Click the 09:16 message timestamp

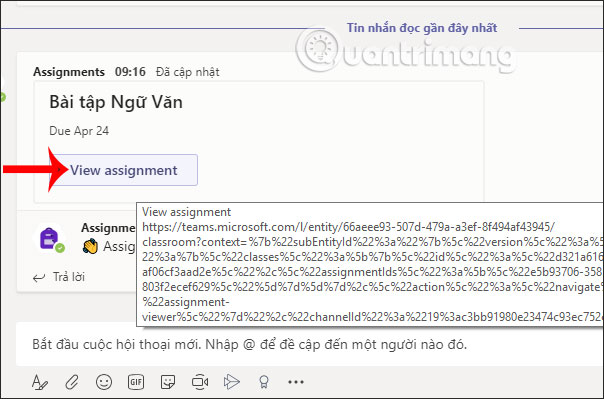click(x=130, y=72)
